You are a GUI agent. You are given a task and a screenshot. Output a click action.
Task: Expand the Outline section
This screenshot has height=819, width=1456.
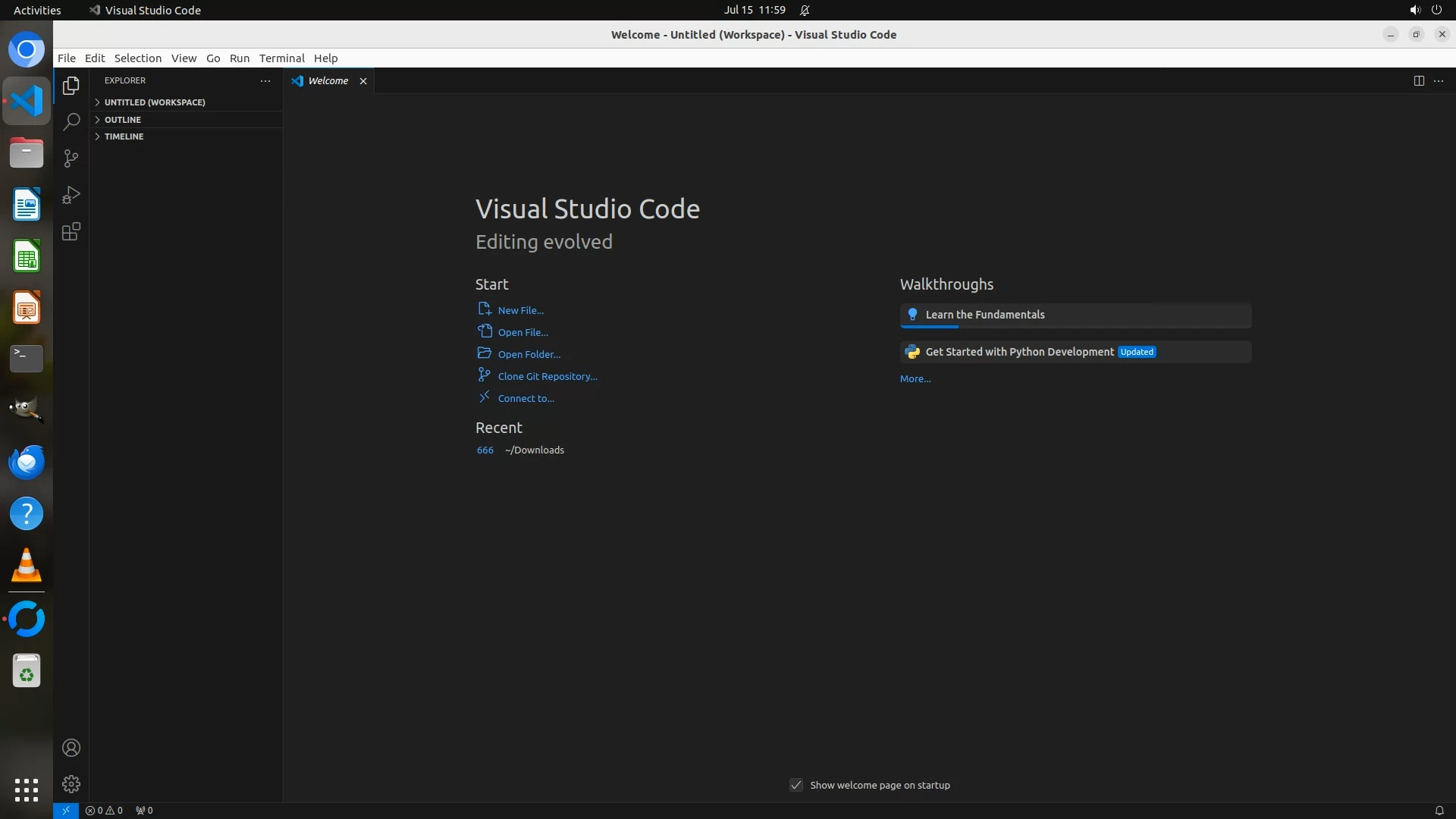click(x=123, y=120)
